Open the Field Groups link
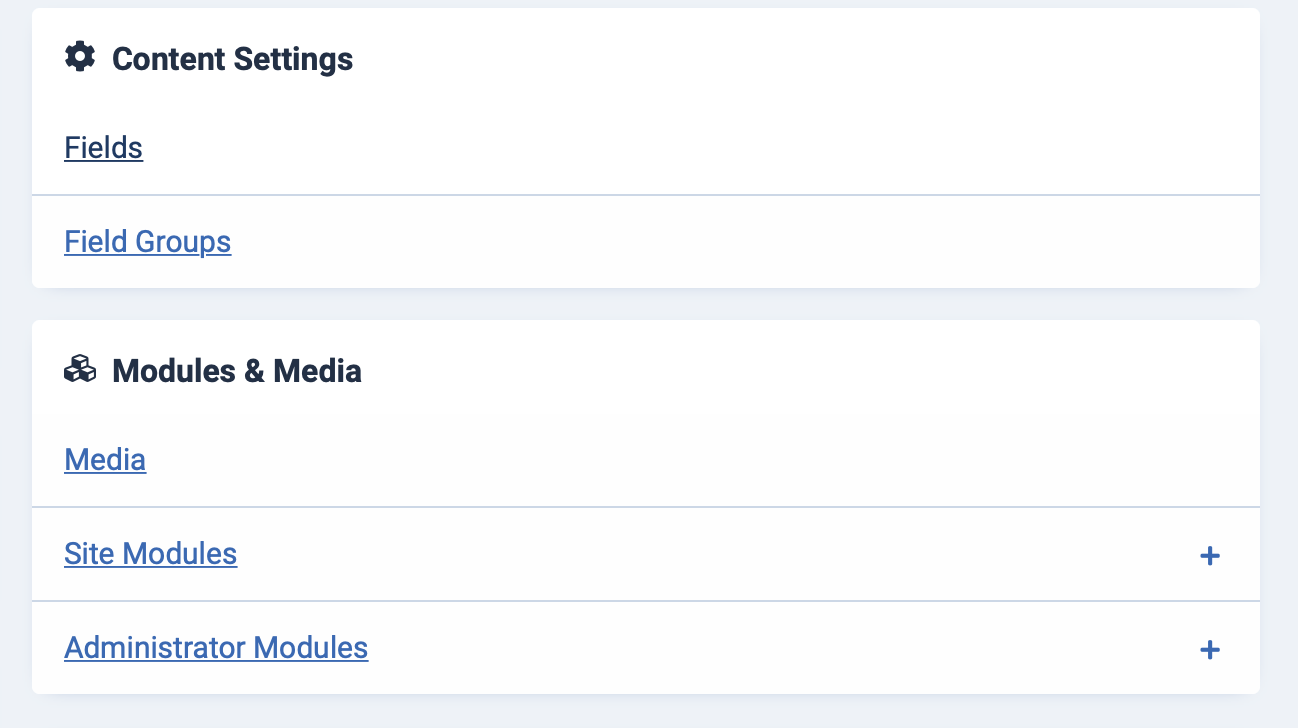This screenshot has width=1298, height=728. click(147, 242)
